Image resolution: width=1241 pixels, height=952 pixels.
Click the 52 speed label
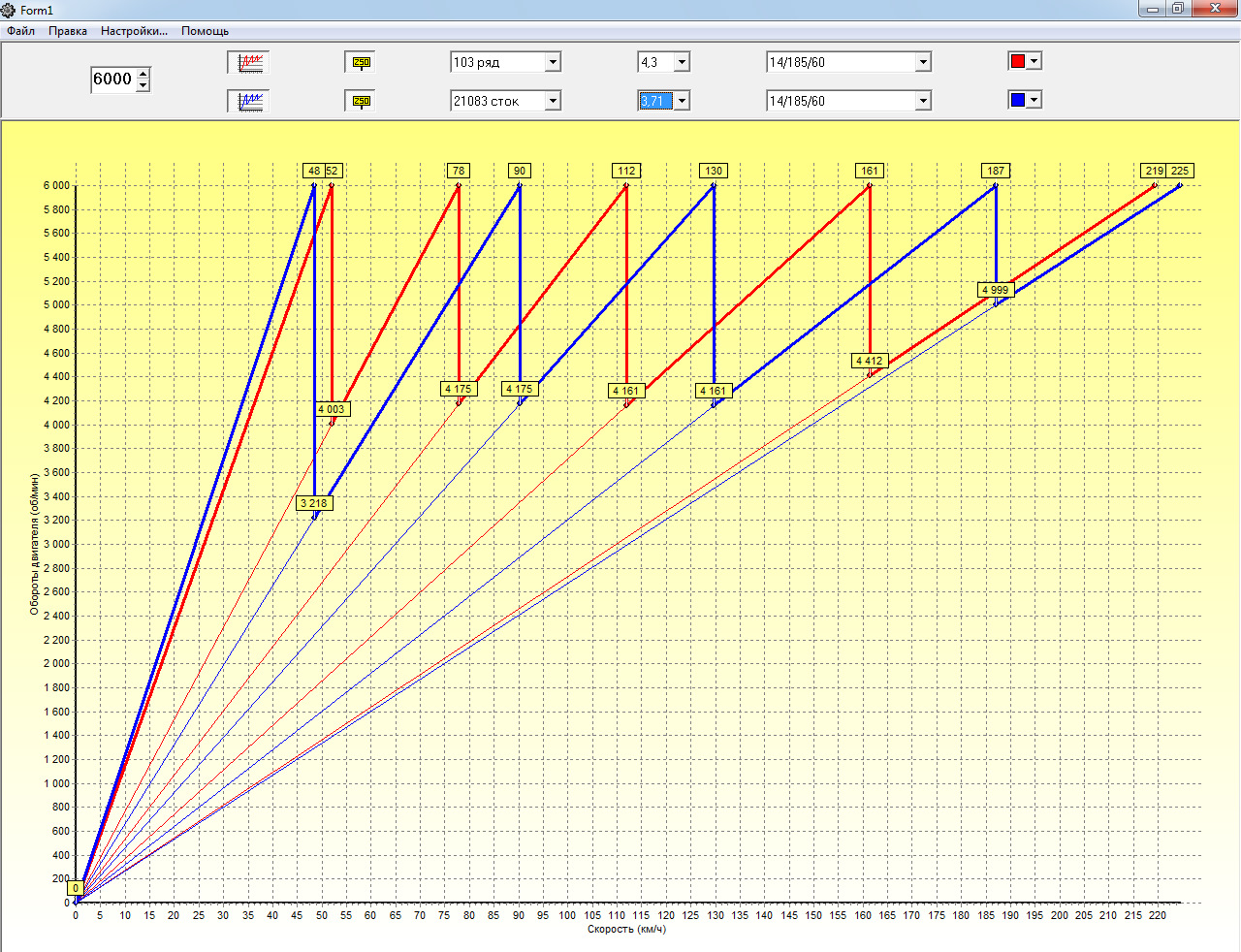point(333,171)
